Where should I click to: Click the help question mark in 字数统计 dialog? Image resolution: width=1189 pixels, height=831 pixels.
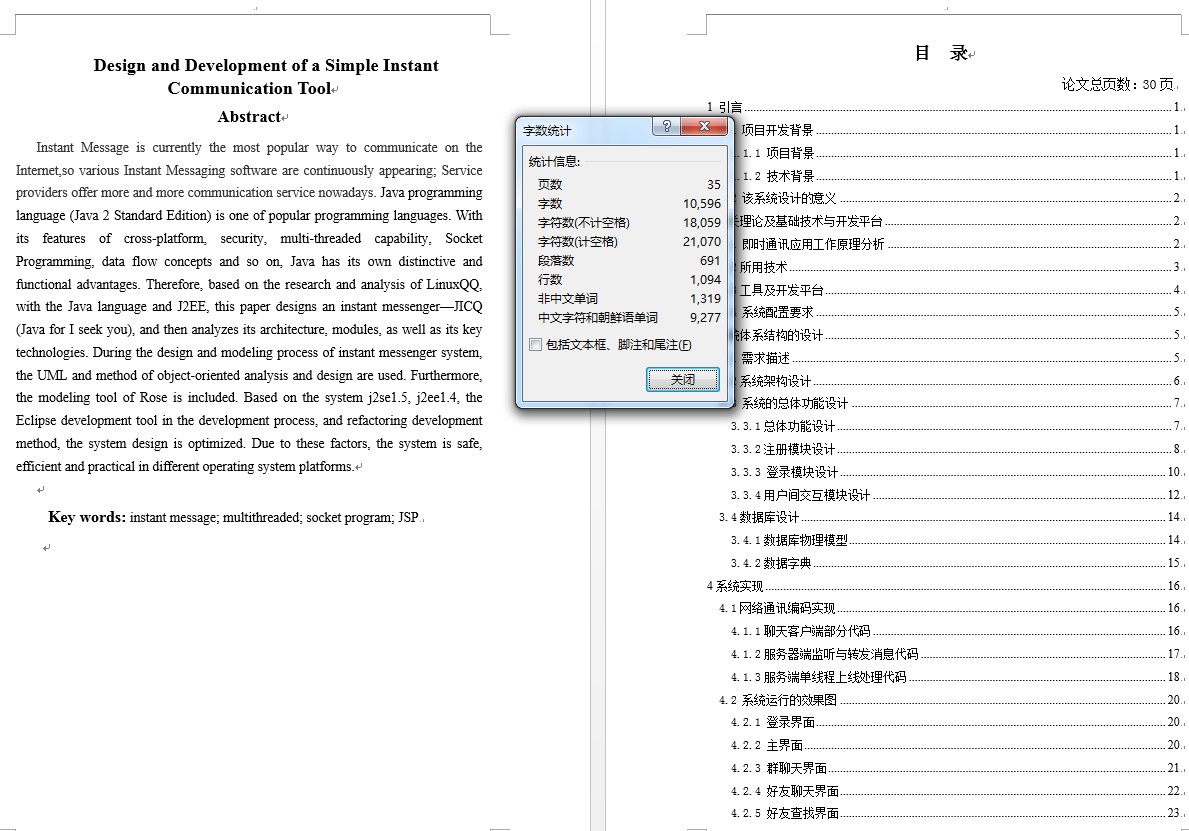666,127
